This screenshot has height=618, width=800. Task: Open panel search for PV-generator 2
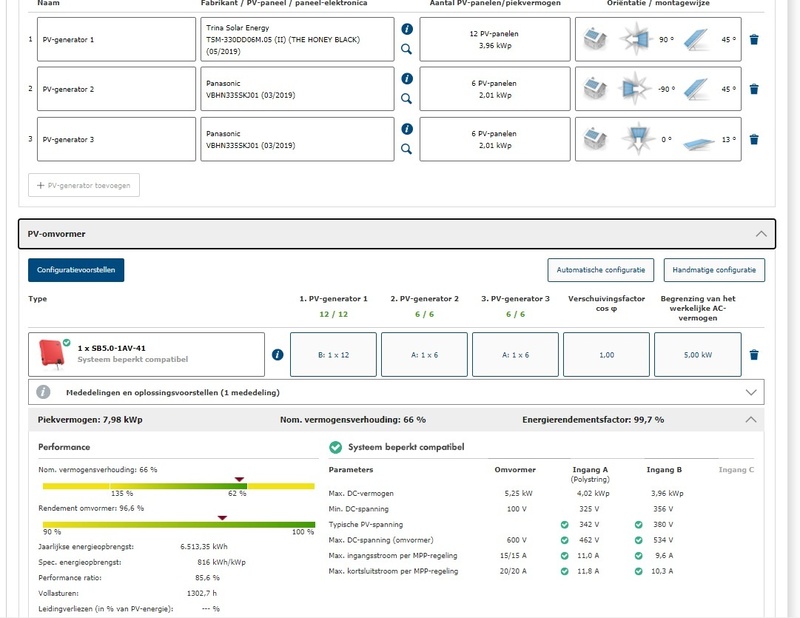[x=406, y=99]
